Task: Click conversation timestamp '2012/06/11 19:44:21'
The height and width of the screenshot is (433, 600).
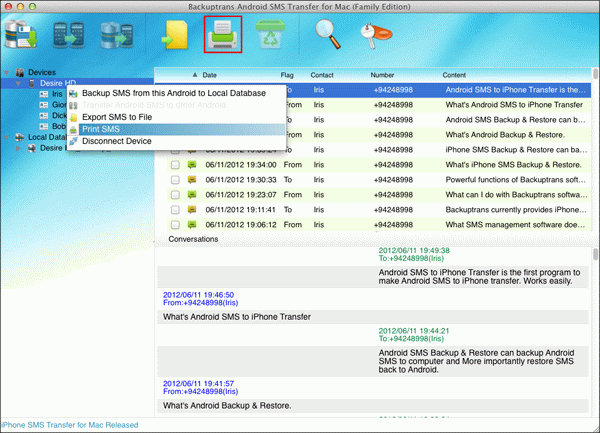Action: (x=414, y=331)
